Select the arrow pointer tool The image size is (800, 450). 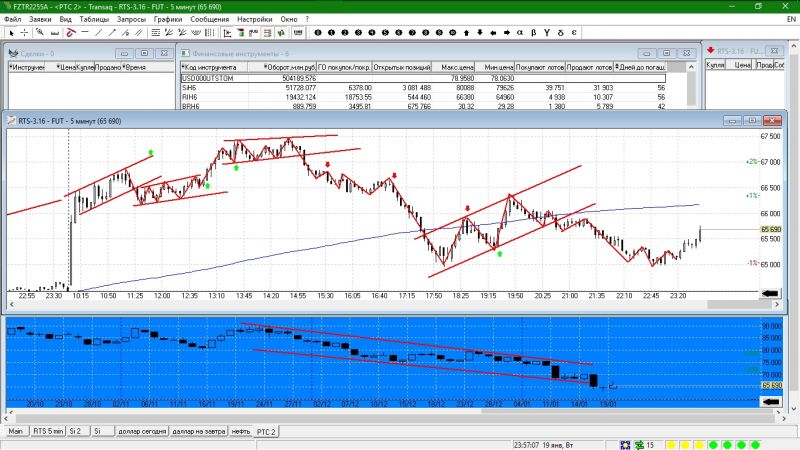(12, 33)
